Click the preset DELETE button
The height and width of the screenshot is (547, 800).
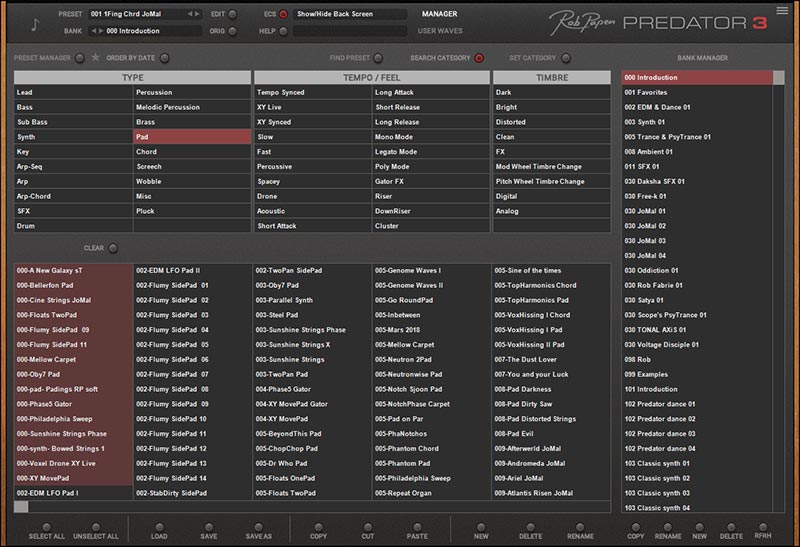531,527
